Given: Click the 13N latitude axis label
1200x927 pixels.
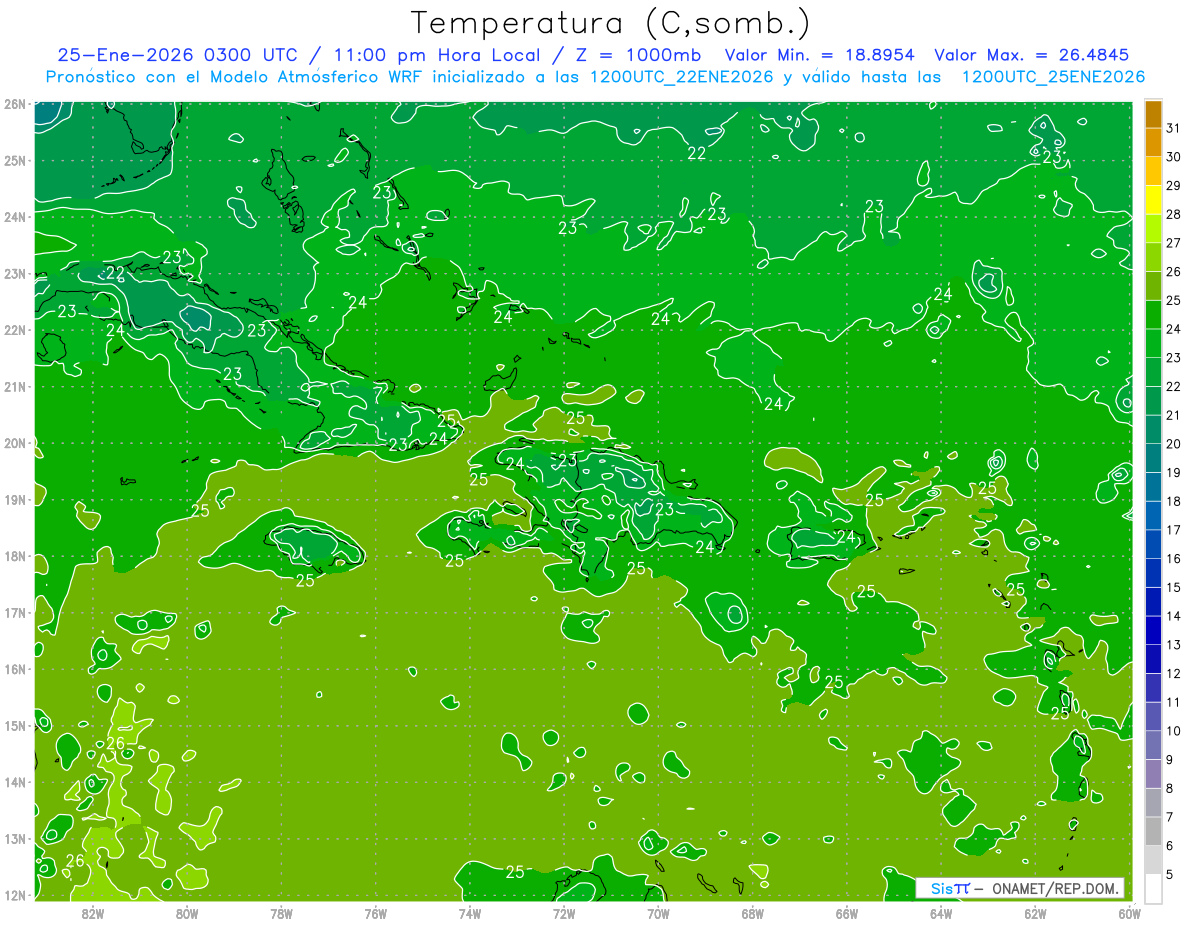Looking at the screenshot, I should pyautogui.click(x=14, y=838).
